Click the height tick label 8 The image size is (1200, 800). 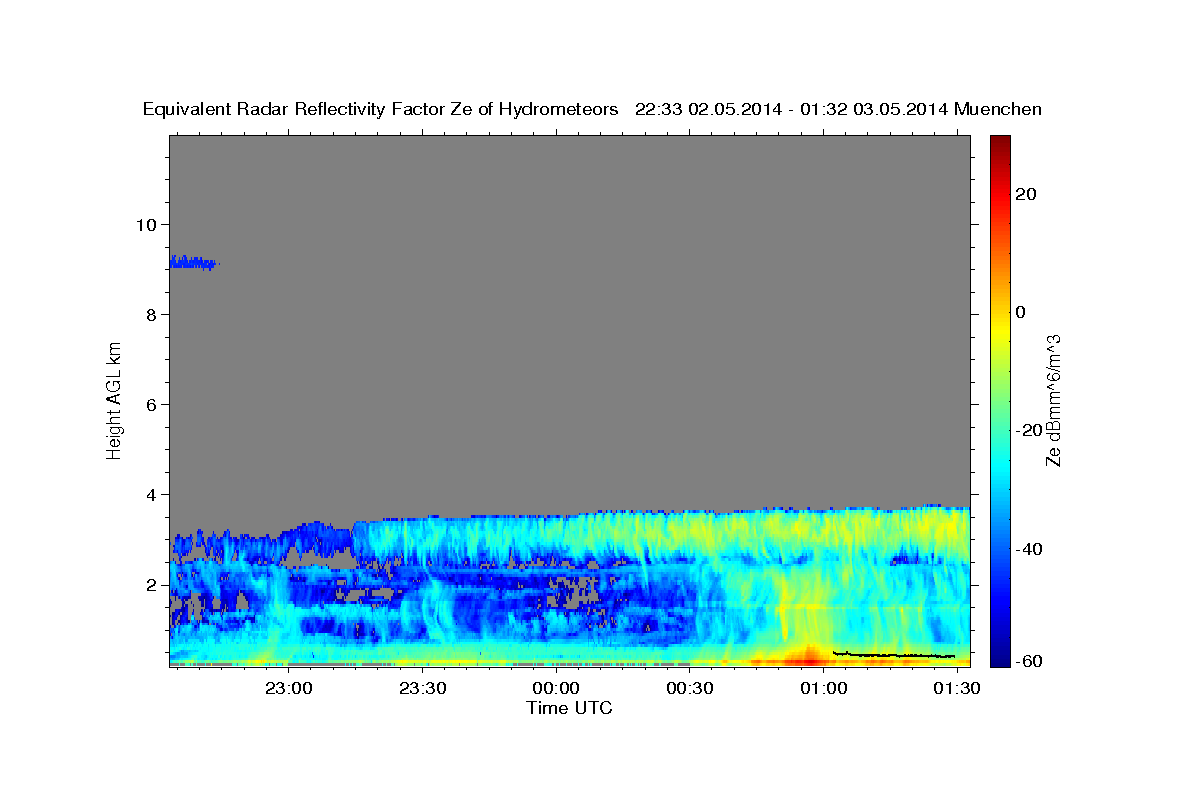coord(153,314)
